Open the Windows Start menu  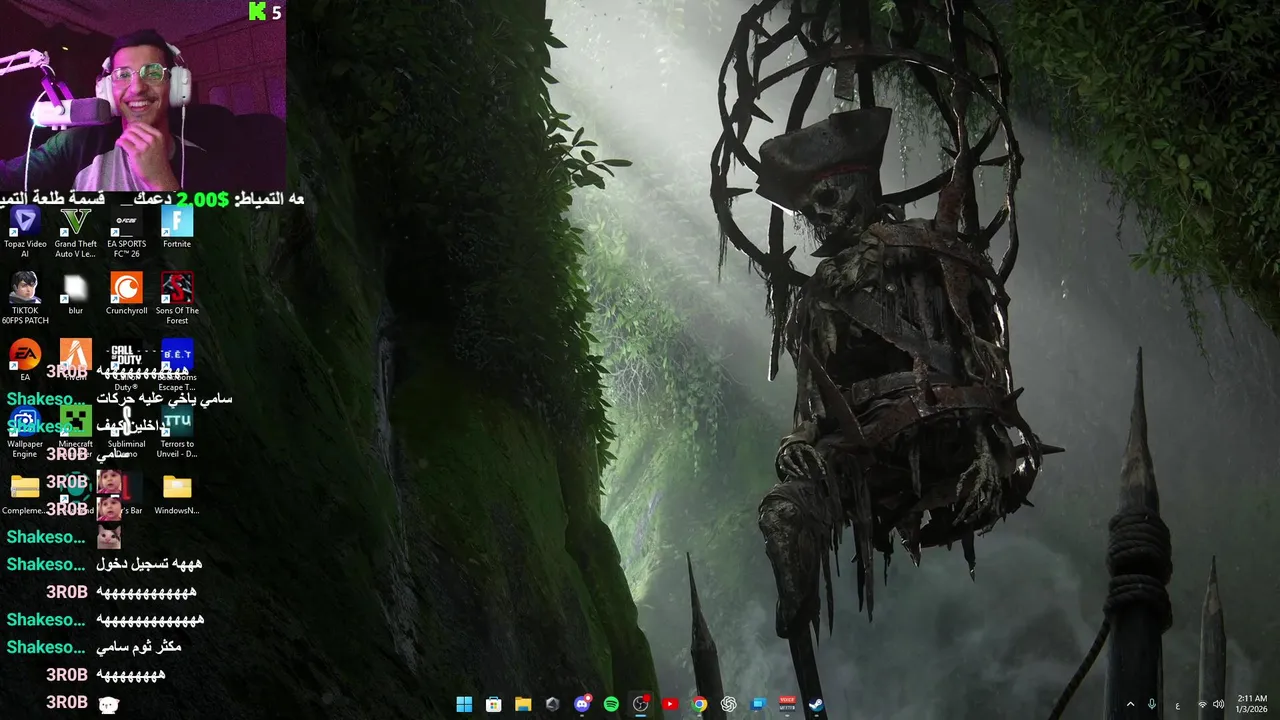[464, 704]
